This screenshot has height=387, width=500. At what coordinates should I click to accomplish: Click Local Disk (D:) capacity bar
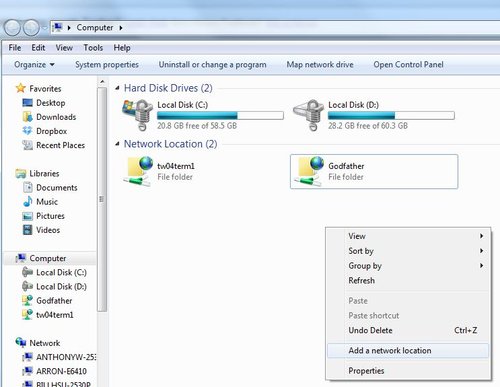[391, 115]
